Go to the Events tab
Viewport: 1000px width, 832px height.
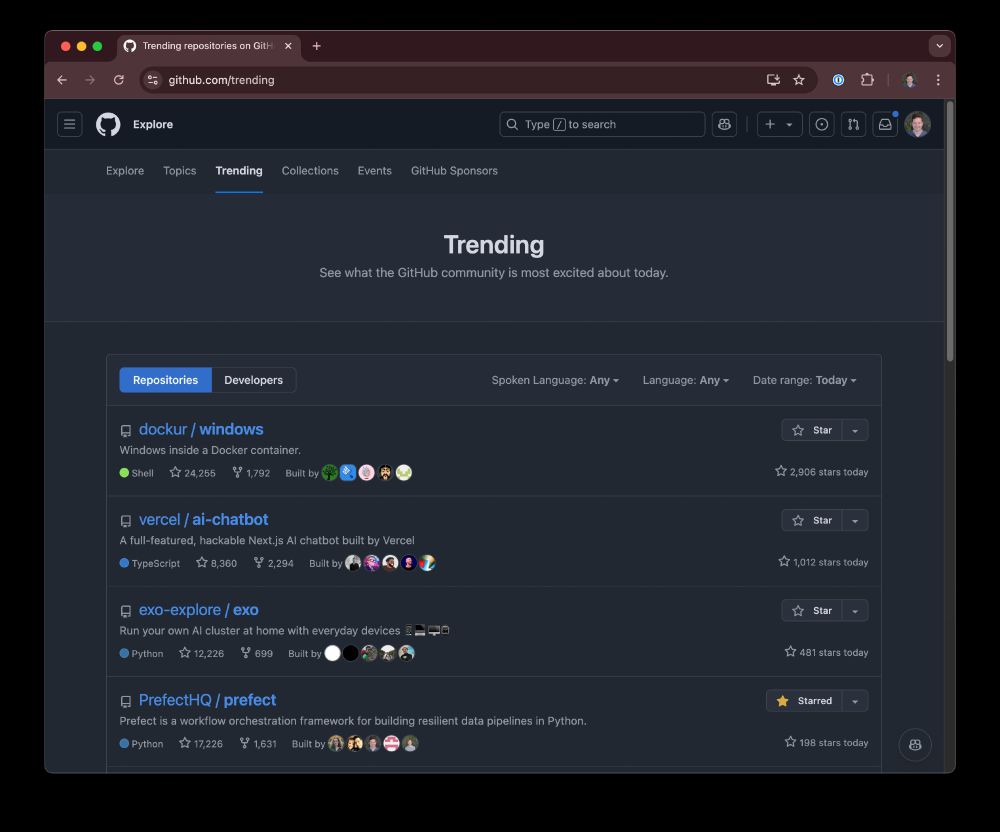[374, 171]
